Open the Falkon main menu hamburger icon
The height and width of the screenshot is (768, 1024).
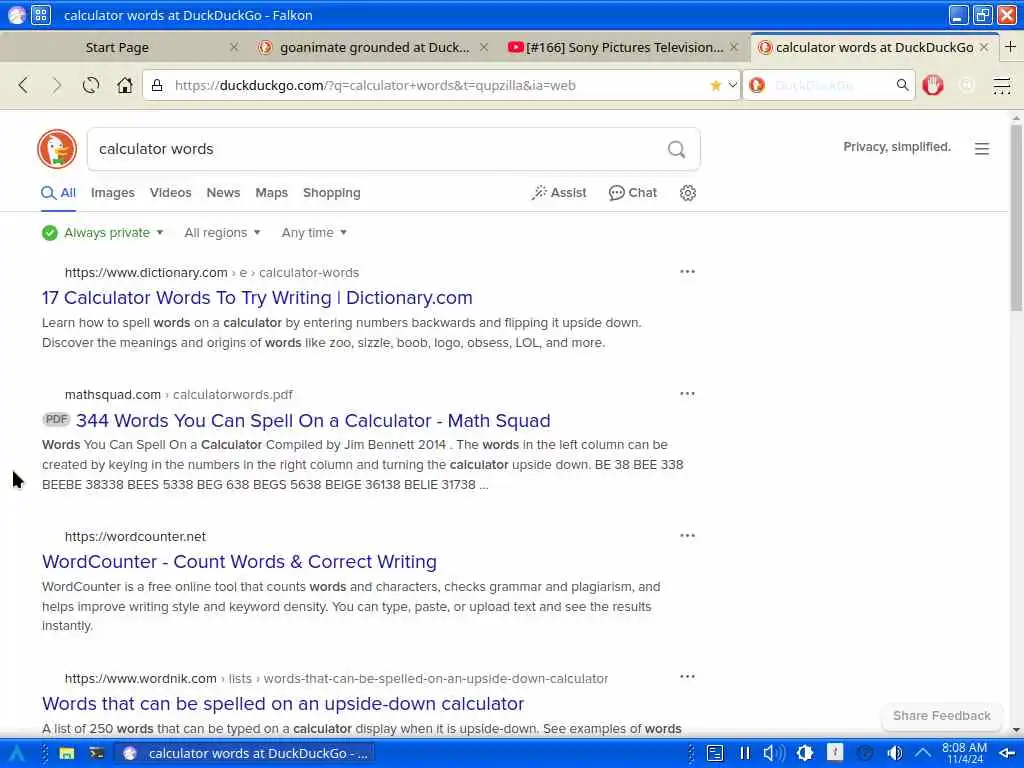[1002, 86]
